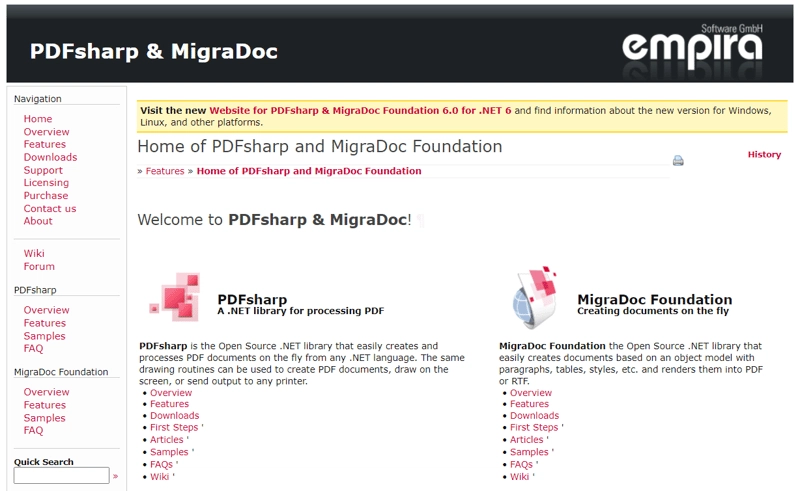This screenshot has height=491, width=800.
Task: Click FAQs in MigraDoc Foundation content list
Action: (521, 464)
